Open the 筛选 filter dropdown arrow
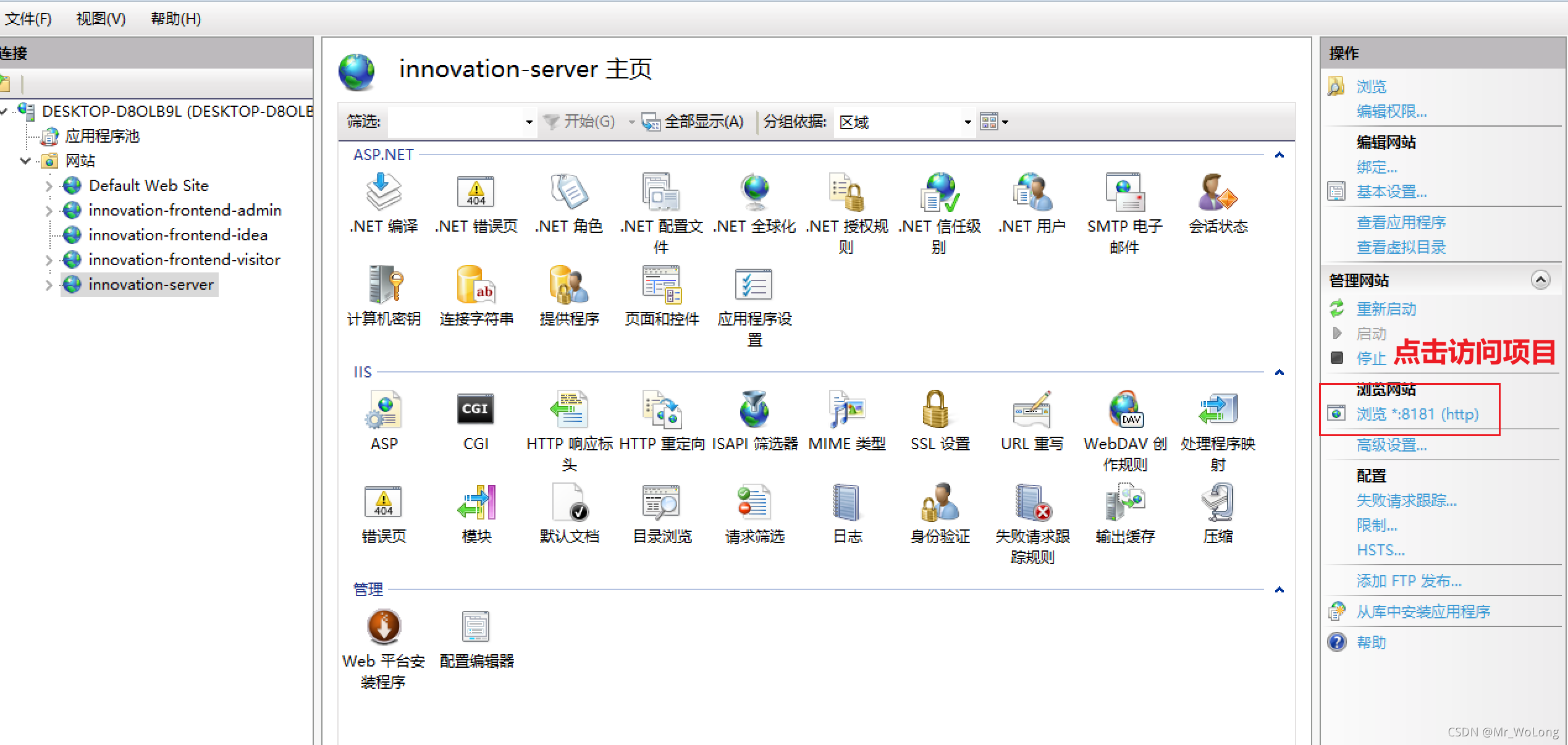This screenshot has height=745, width=1568. (x=529, y=122)
